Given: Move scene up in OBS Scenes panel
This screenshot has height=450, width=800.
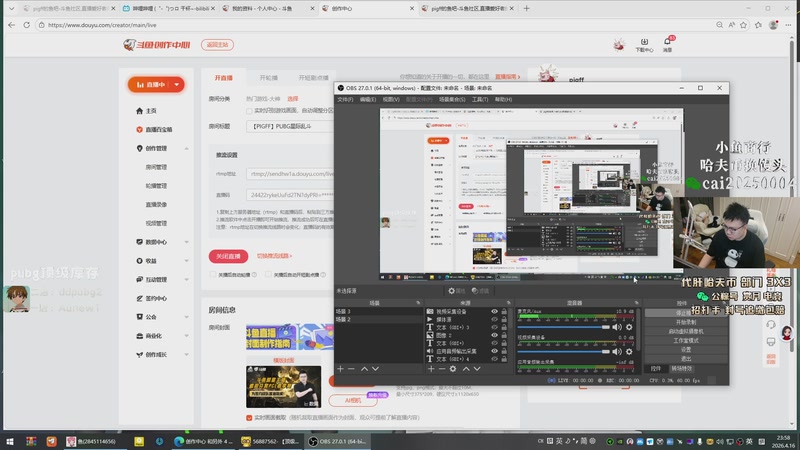Looking at the screenshot, I should point(364,369).
